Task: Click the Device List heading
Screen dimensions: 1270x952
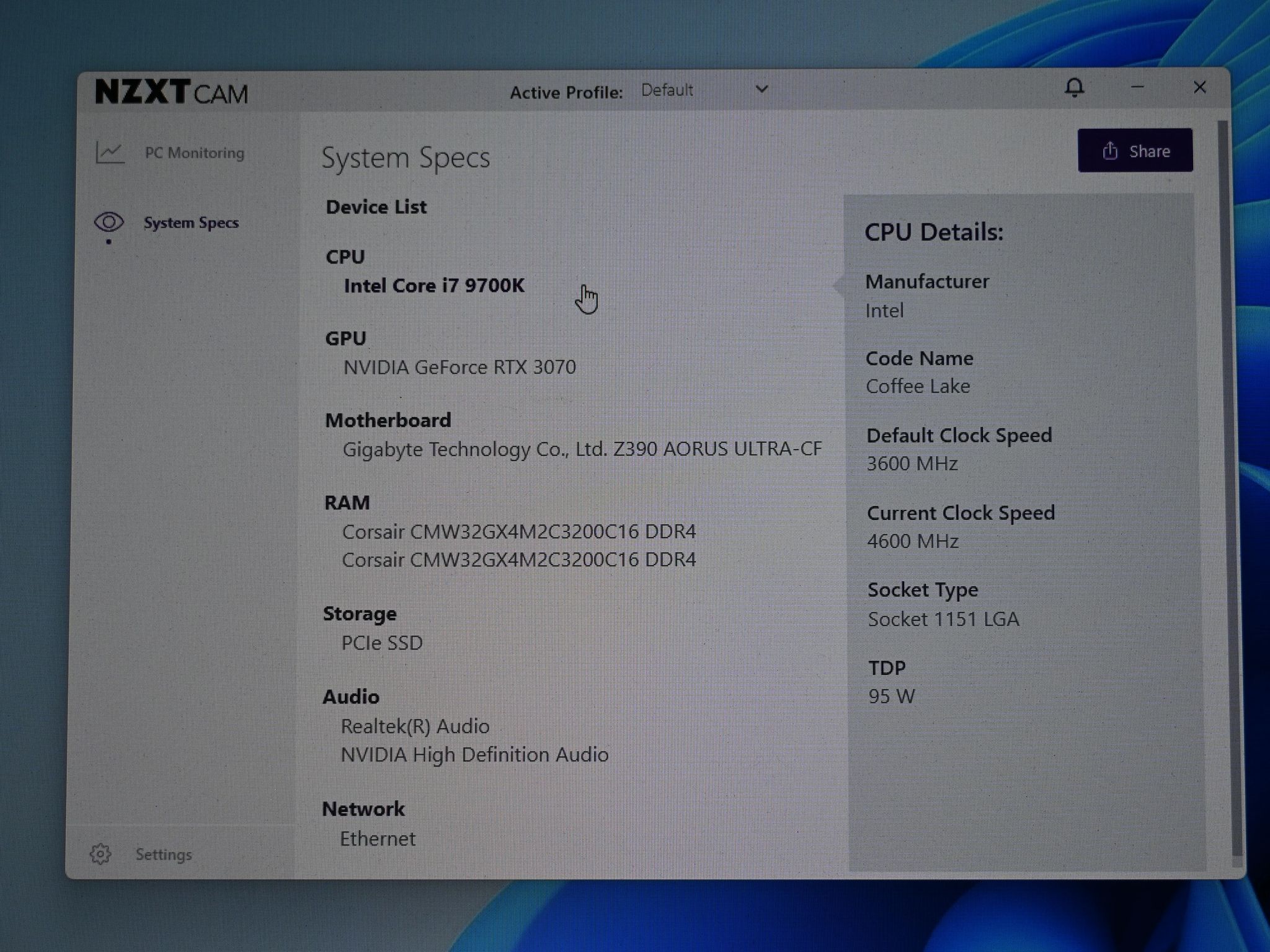Action: [376, 207]
